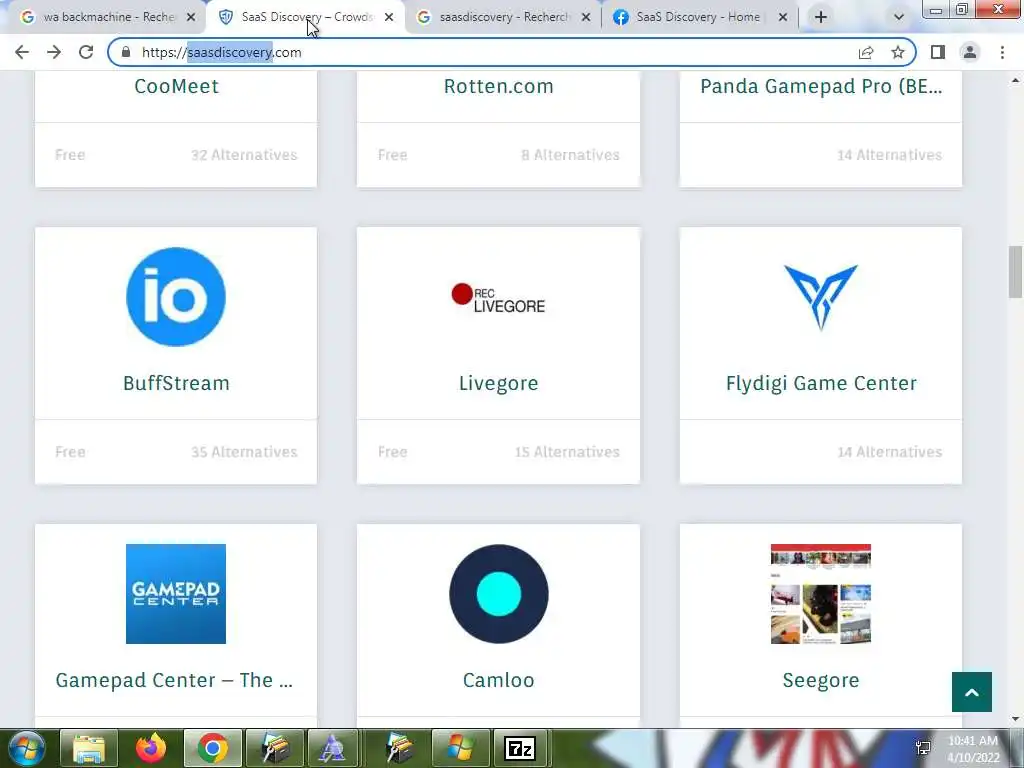The width and height of the screenshot is (1024, 768).
Task: Expand the tab search dropdown
Action: pyautogui.click(x=899, y=18)
